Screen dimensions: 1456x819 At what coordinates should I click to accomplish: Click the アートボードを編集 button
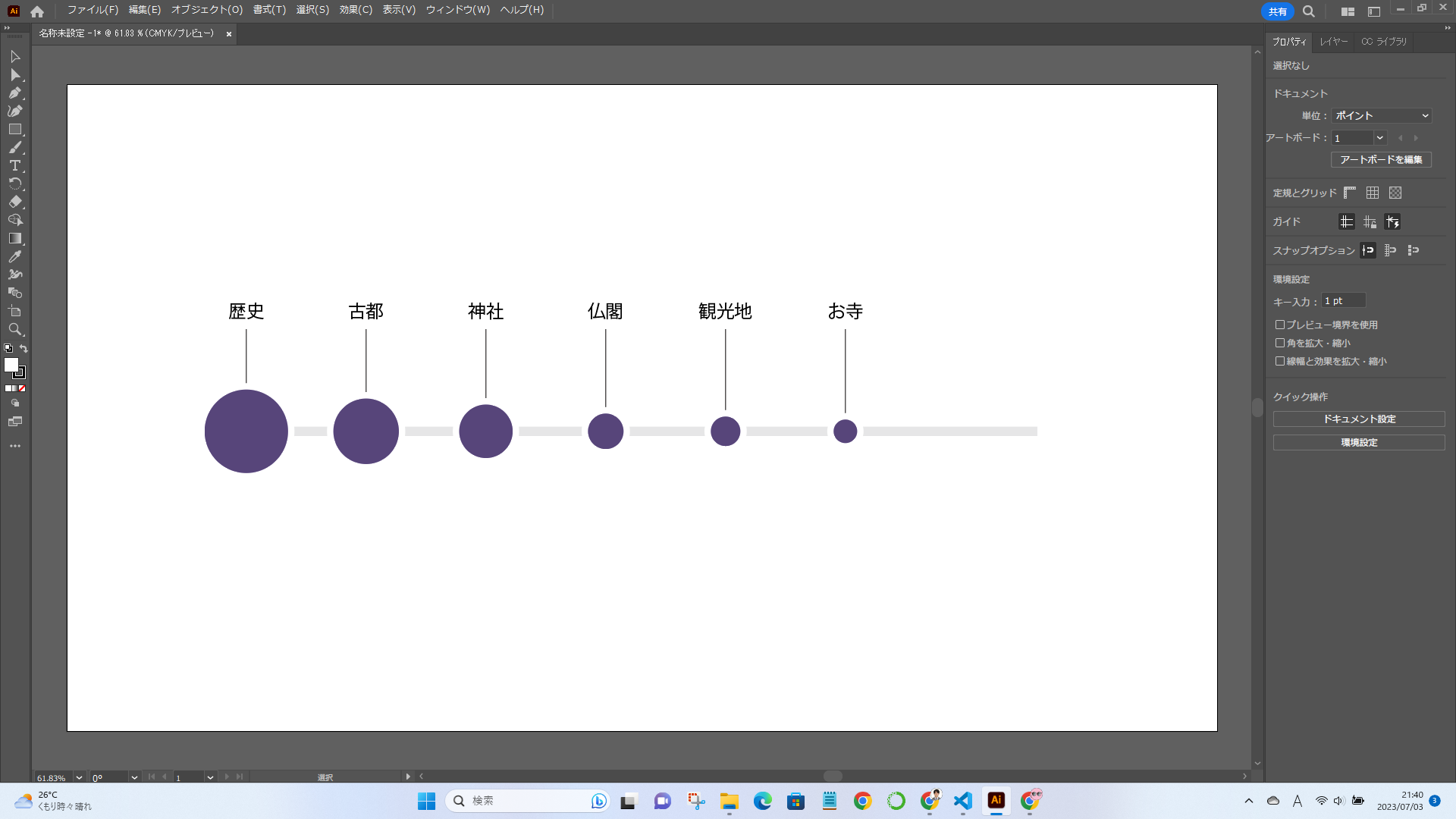[1380, 160]
